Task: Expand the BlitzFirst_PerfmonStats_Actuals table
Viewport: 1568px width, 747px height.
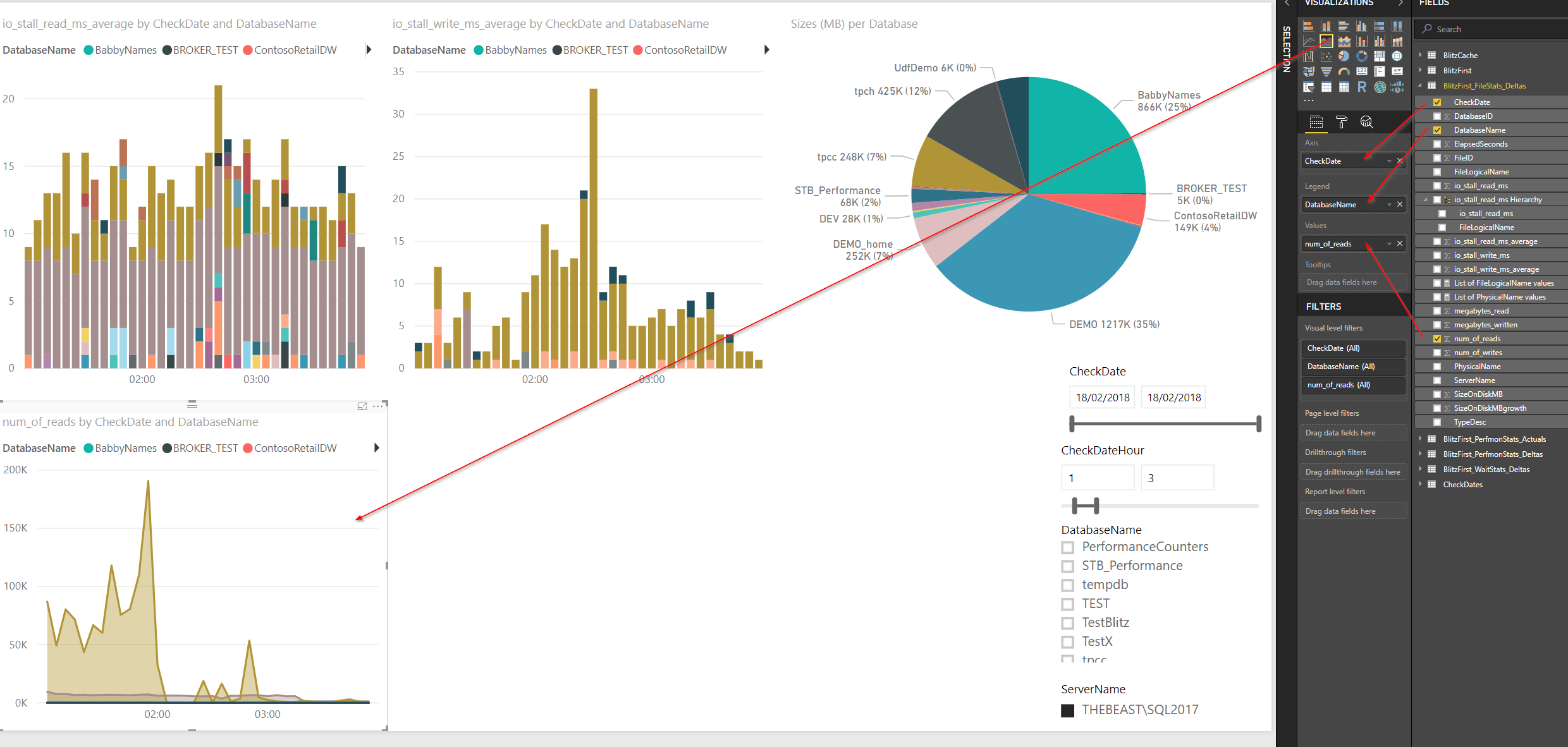Action: point(1420,439)
